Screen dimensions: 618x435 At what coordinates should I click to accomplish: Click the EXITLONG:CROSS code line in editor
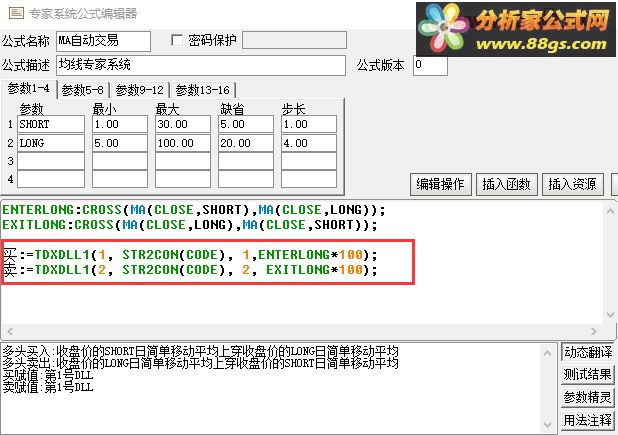coord(190,225)
